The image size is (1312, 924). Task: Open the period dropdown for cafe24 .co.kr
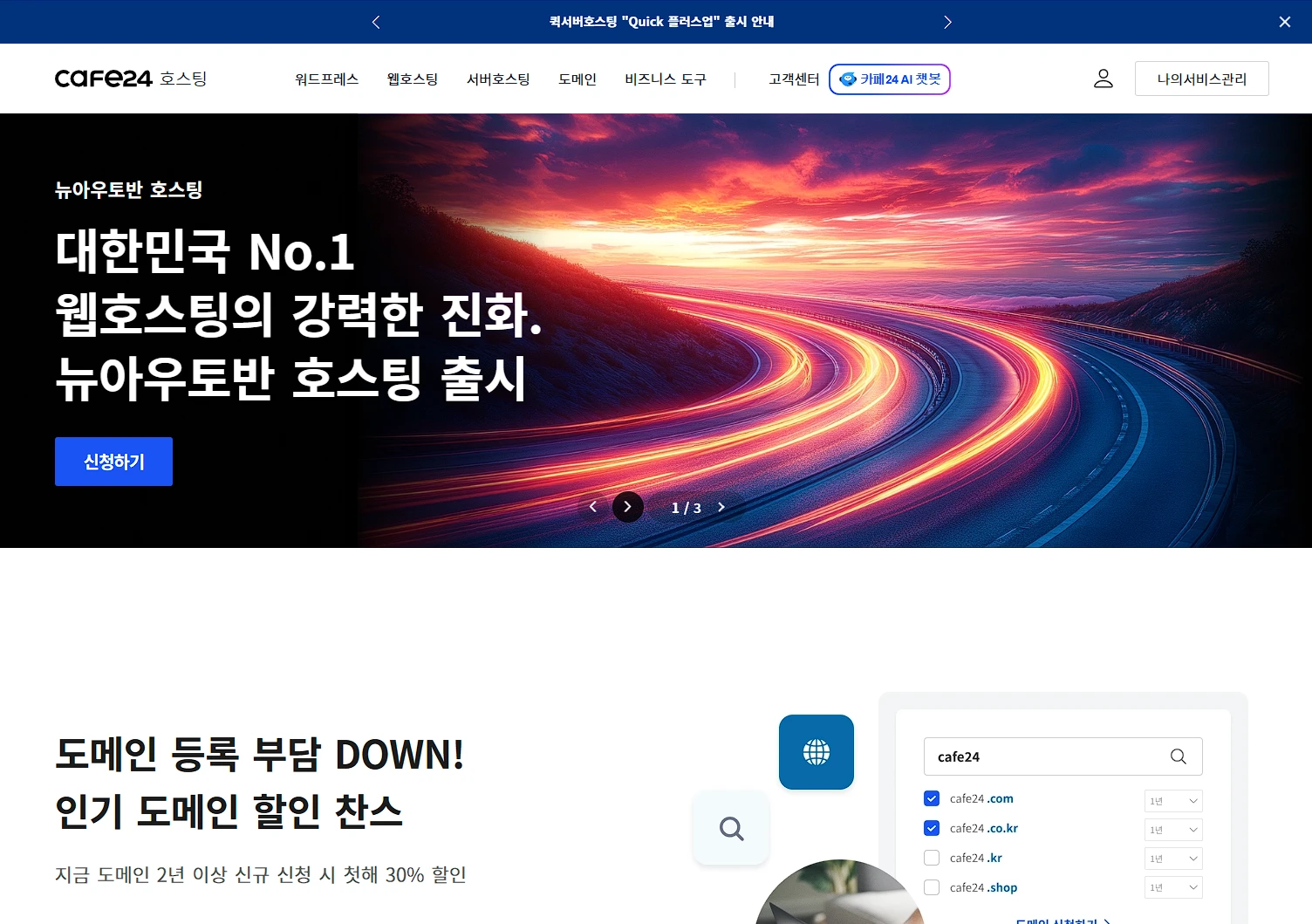(x=1173, y=830)
